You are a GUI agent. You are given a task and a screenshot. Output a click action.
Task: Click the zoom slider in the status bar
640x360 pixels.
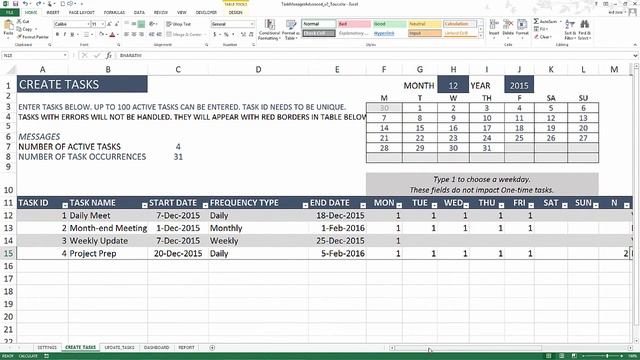pos(607,356)
